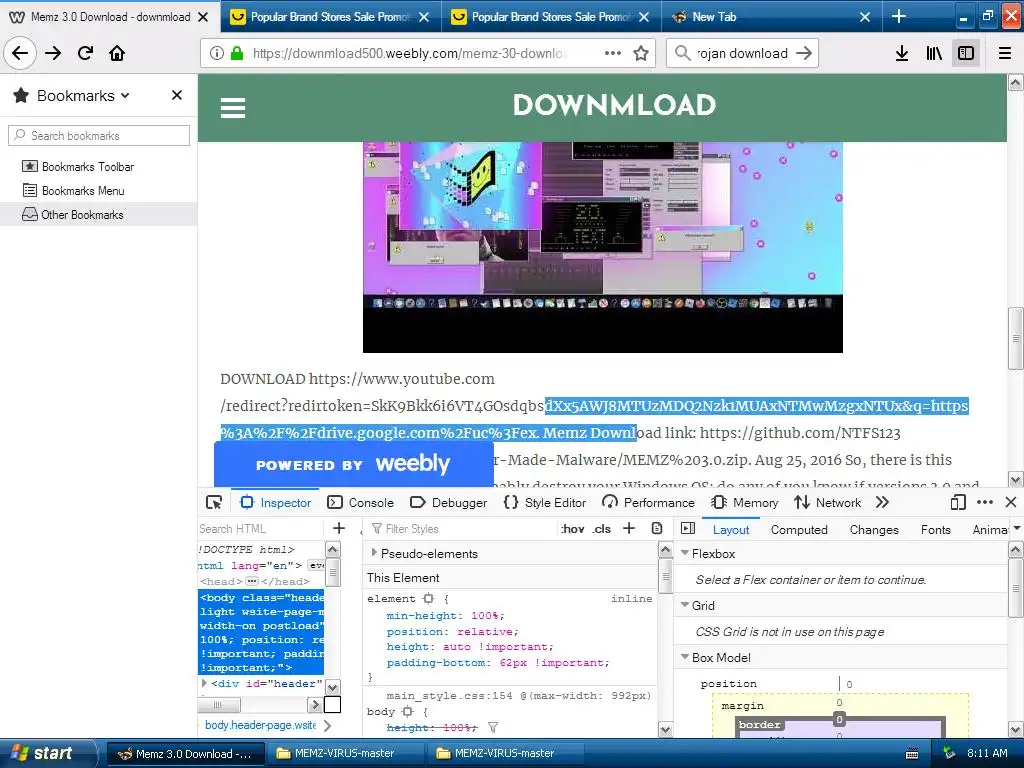Select the Changes sidebar tab

point(874,530)
